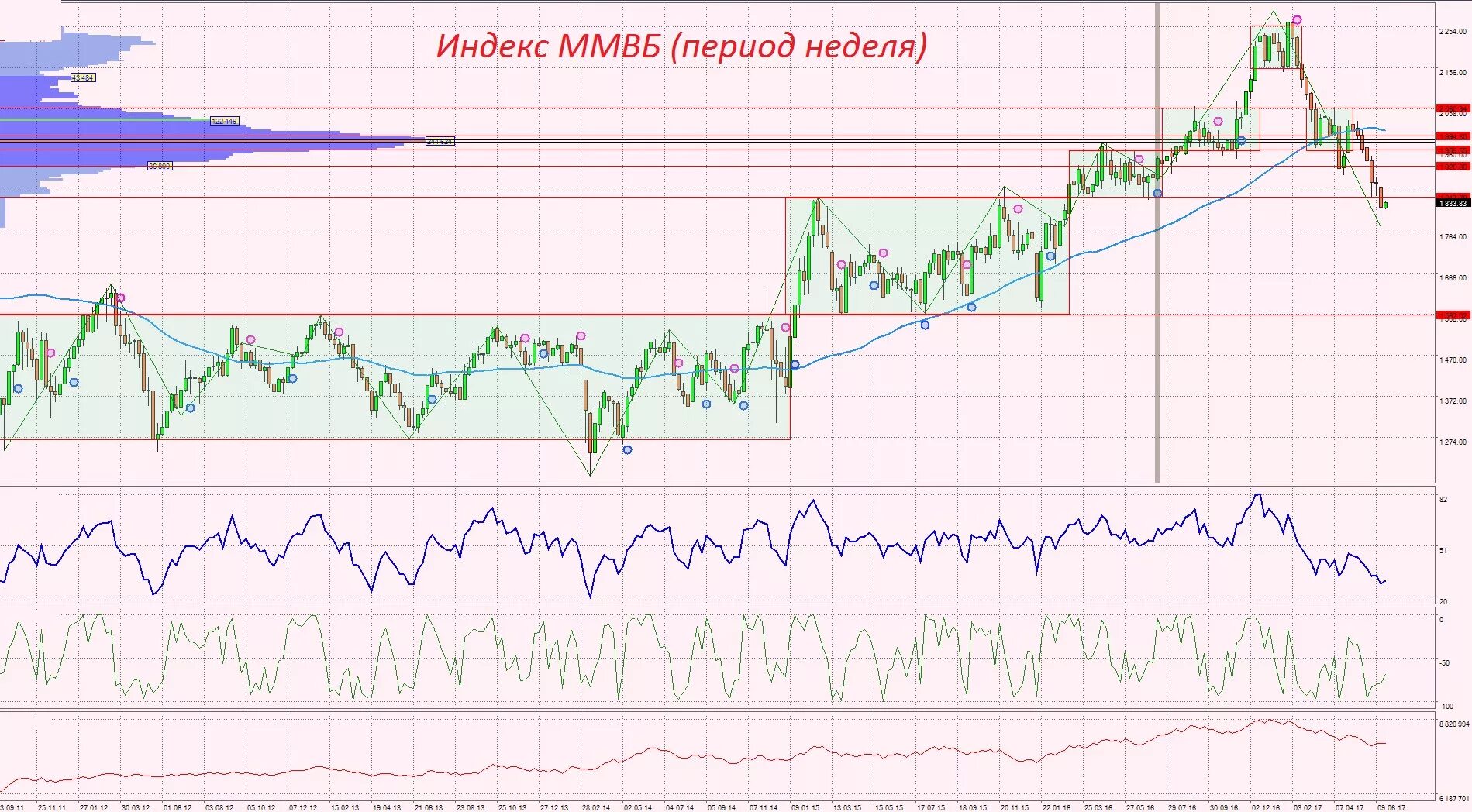This screenshot has width=1472, height=812.
Task: Click the date label 29.07.16
Action: 1182,807
